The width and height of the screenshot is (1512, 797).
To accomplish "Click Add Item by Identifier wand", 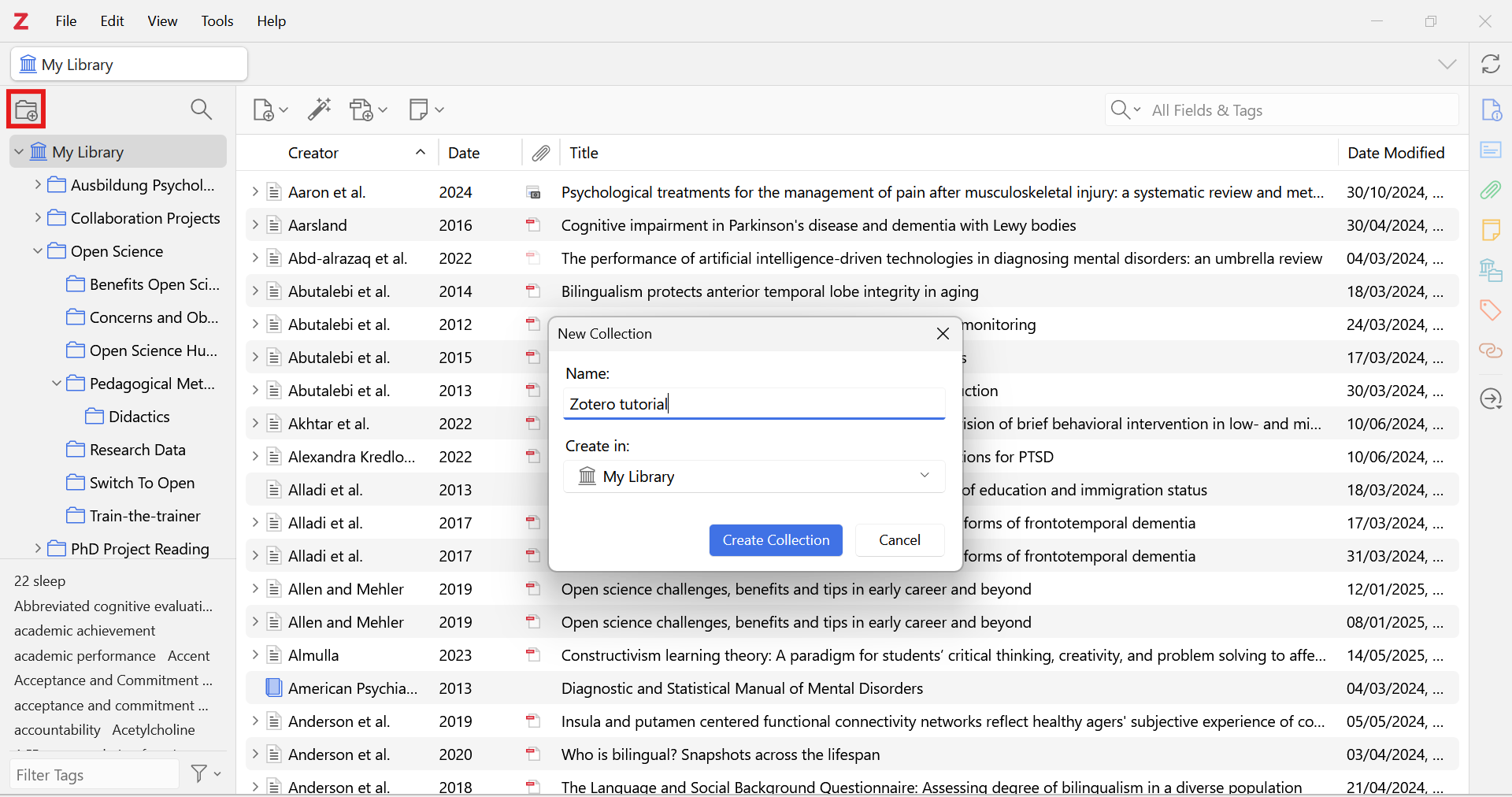I will point(320,109).
